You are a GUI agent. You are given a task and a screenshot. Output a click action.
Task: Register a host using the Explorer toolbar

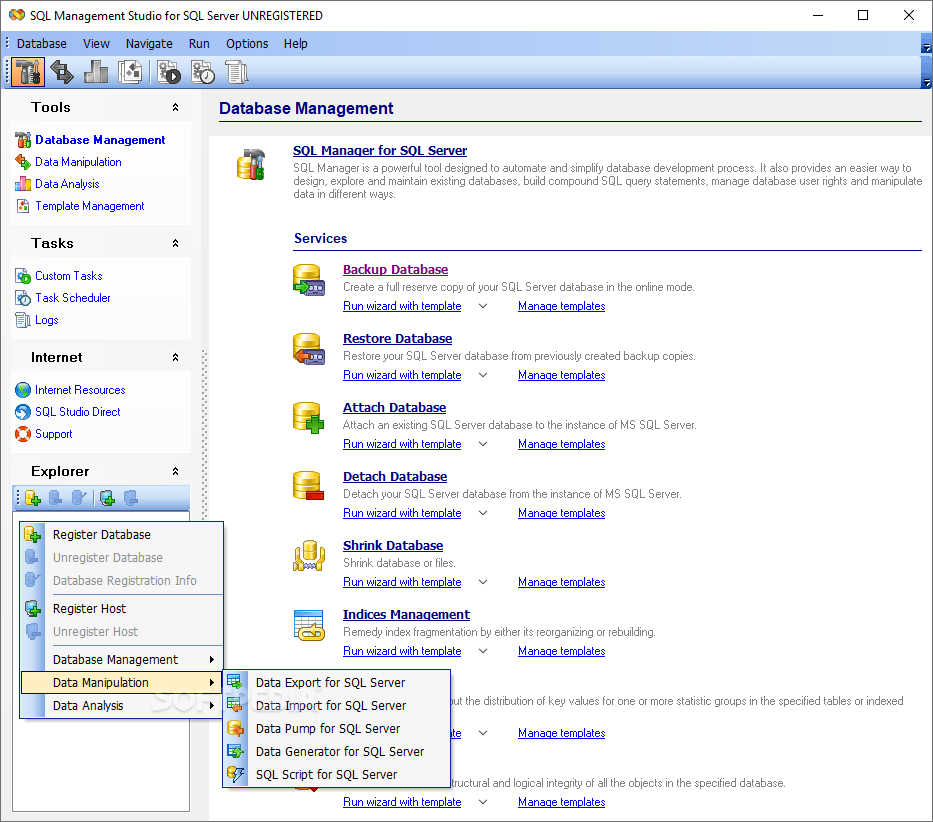106,497
